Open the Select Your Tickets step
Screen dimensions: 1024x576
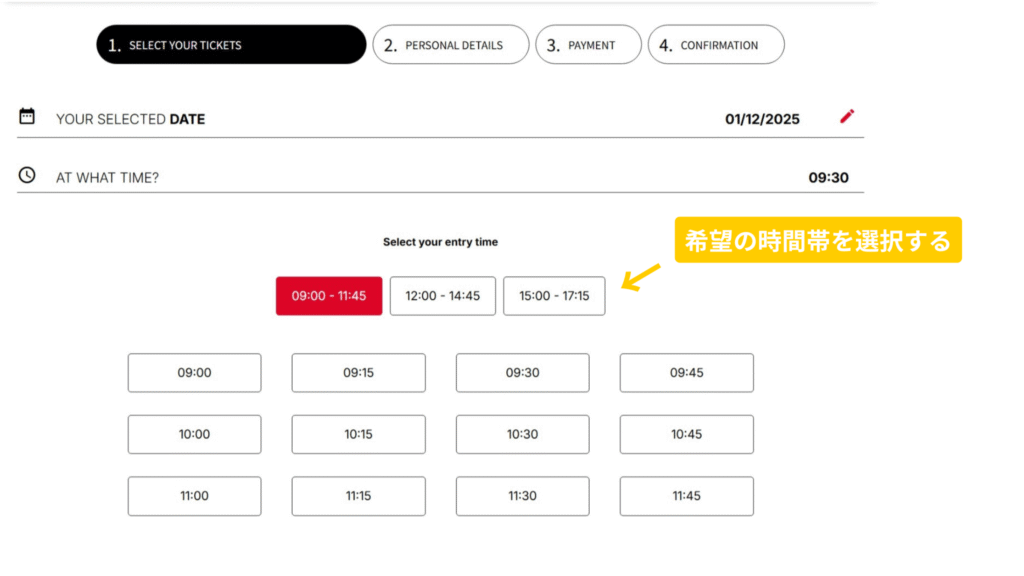click(x=231, y=45)
